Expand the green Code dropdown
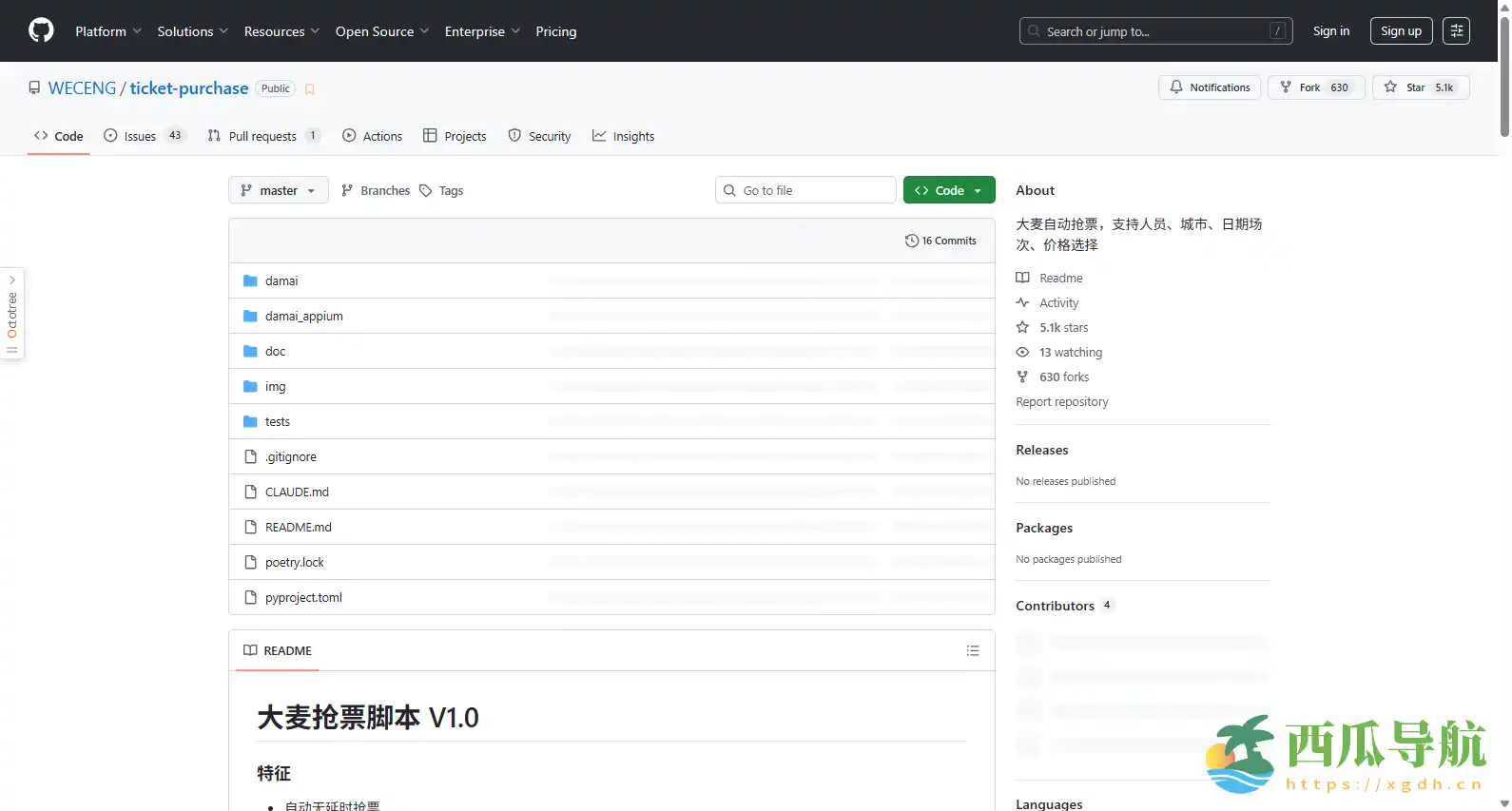 (948, 190)
